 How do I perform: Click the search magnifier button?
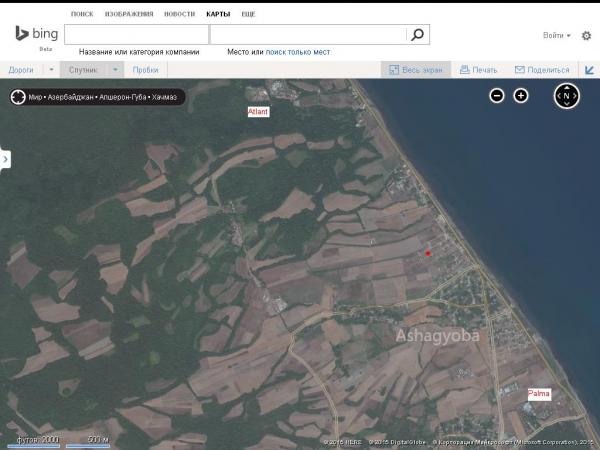(418, 34)
